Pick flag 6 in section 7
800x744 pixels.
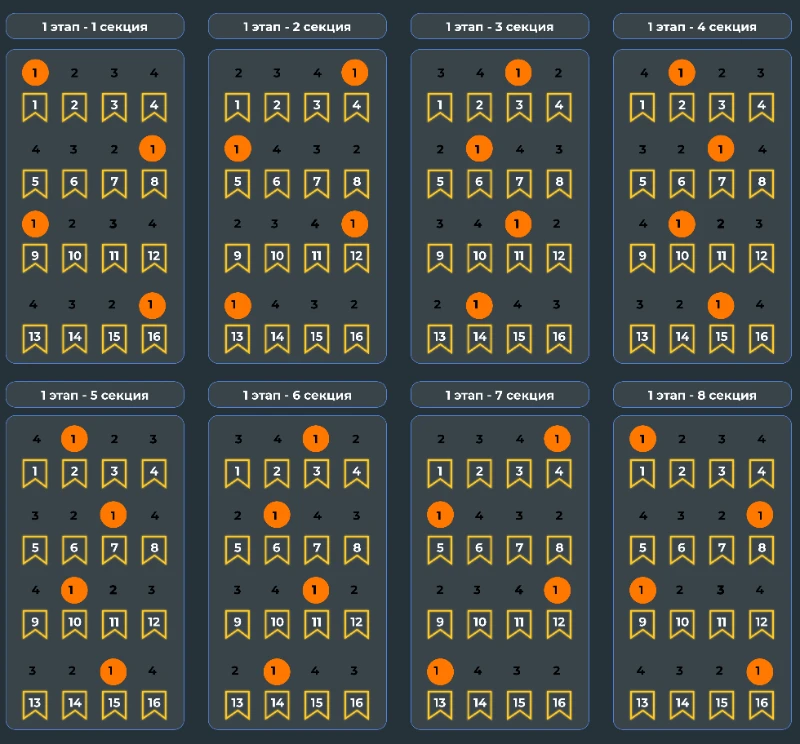pos(480,550)
